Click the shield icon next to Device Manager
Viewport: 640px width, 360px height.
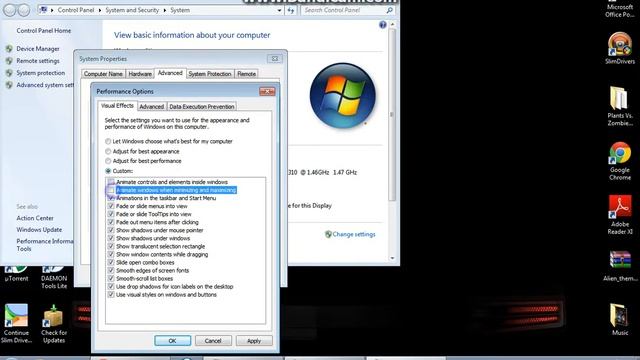click(x=9, y=49)
